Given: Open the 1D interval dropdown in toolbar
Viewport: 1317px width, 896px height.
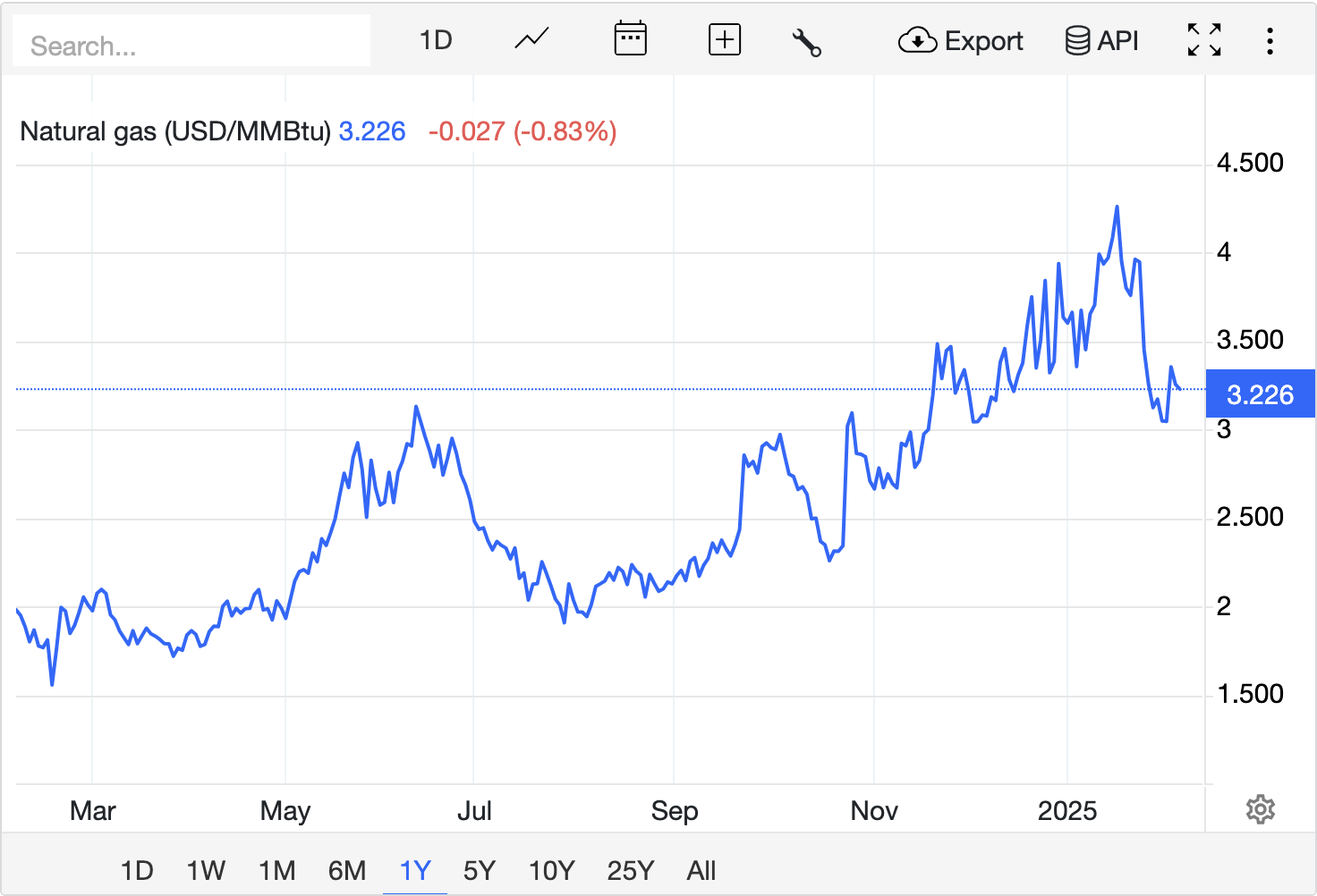Looking at the screenshot, I should [436, 40].
